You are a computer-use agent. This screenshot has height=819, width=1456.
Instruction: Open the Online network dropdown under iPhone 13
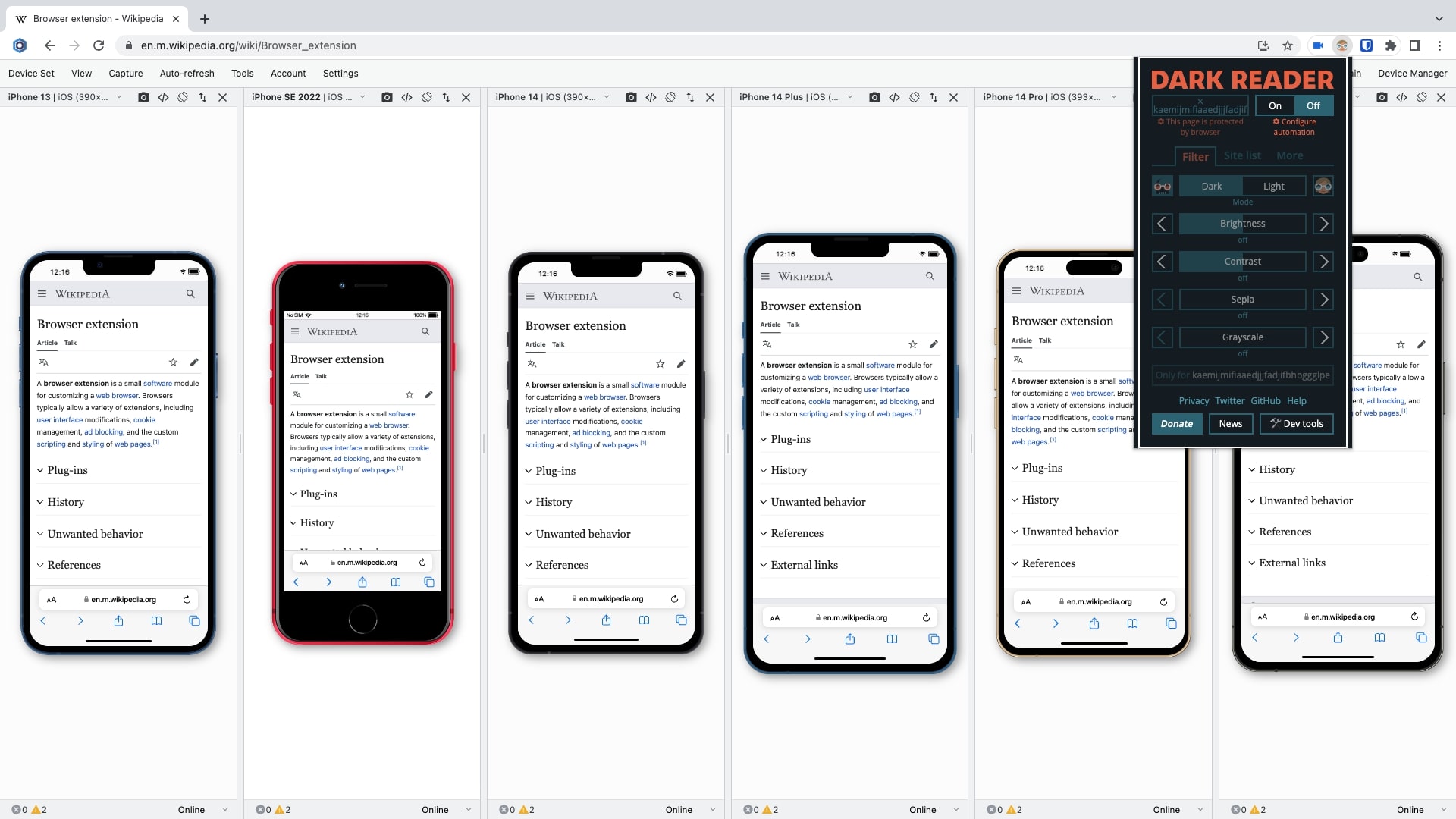tap(202, 810)
